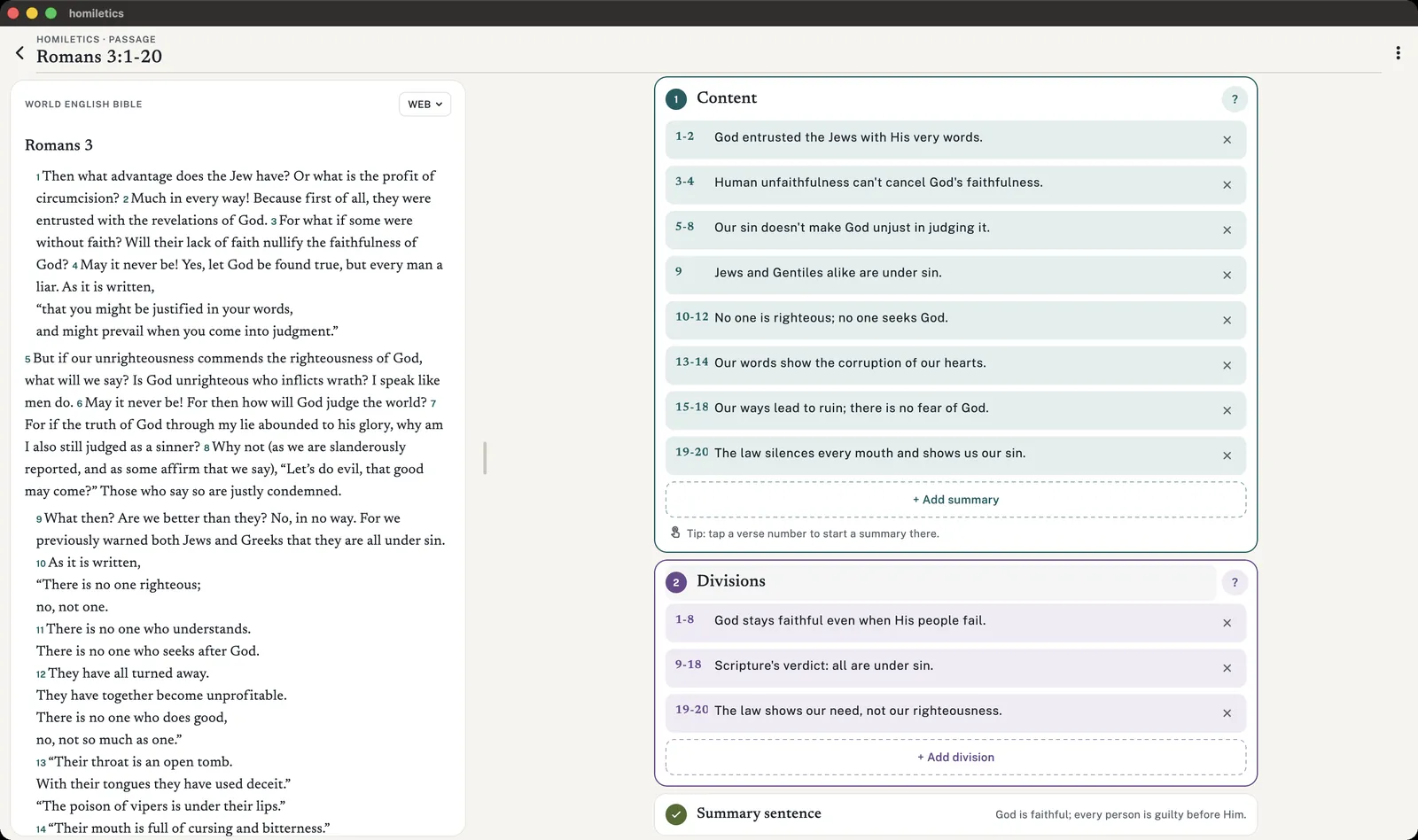The image size is (1418, 840).
Task: Click the verse range label 1-8 in Divisions
Action: point(685,620)
